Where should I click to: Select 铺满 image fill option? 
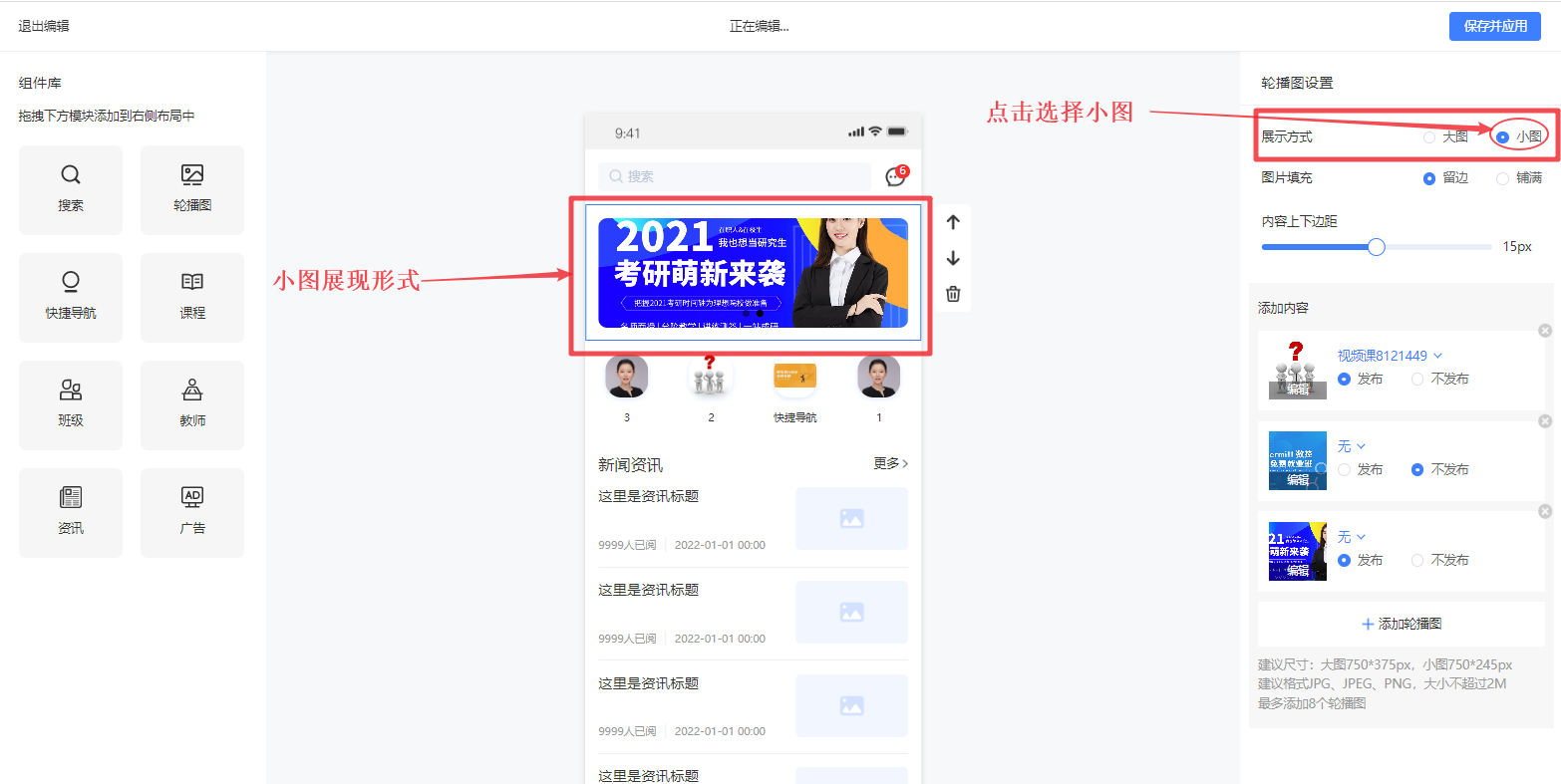click(1519, 178)
